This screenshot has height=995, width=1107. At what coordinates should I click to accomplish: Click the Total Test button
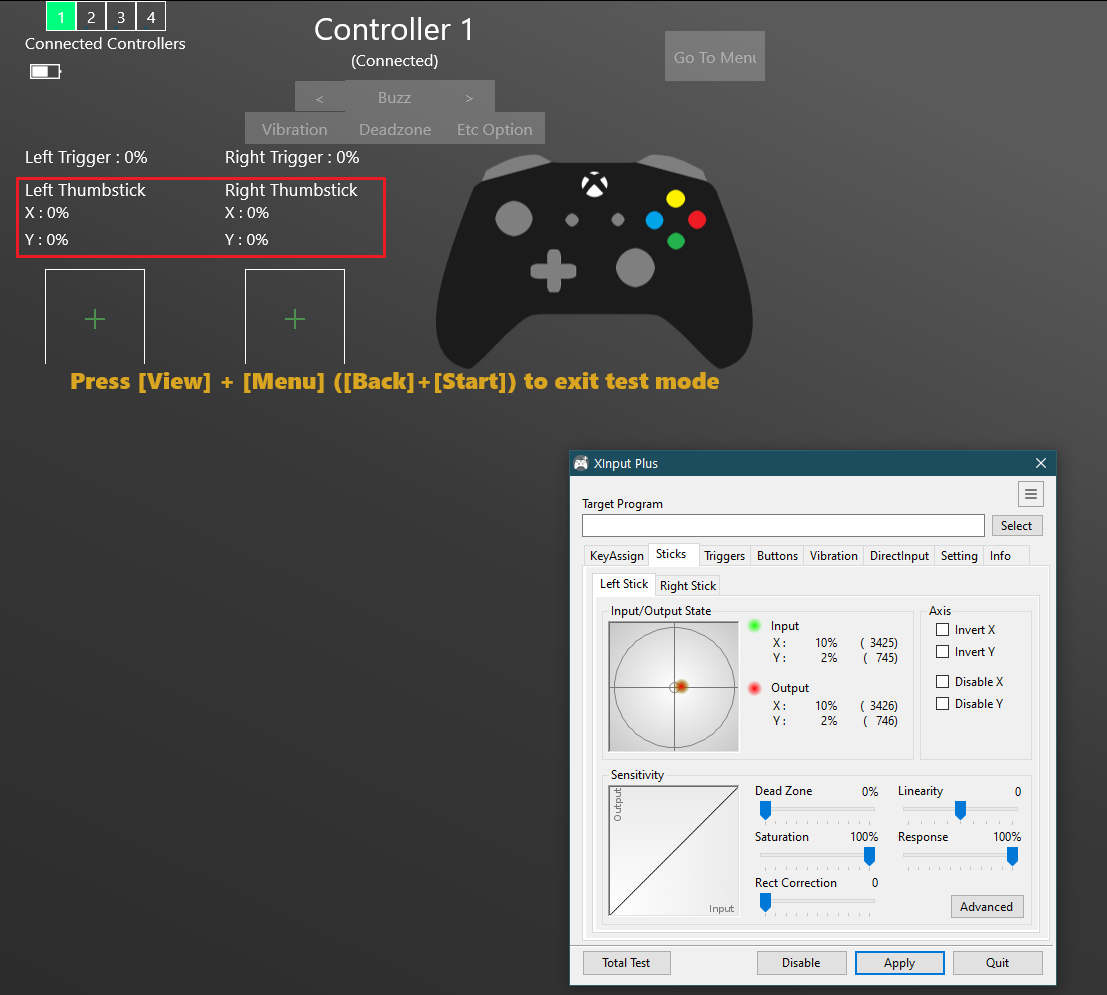(626, 963)
